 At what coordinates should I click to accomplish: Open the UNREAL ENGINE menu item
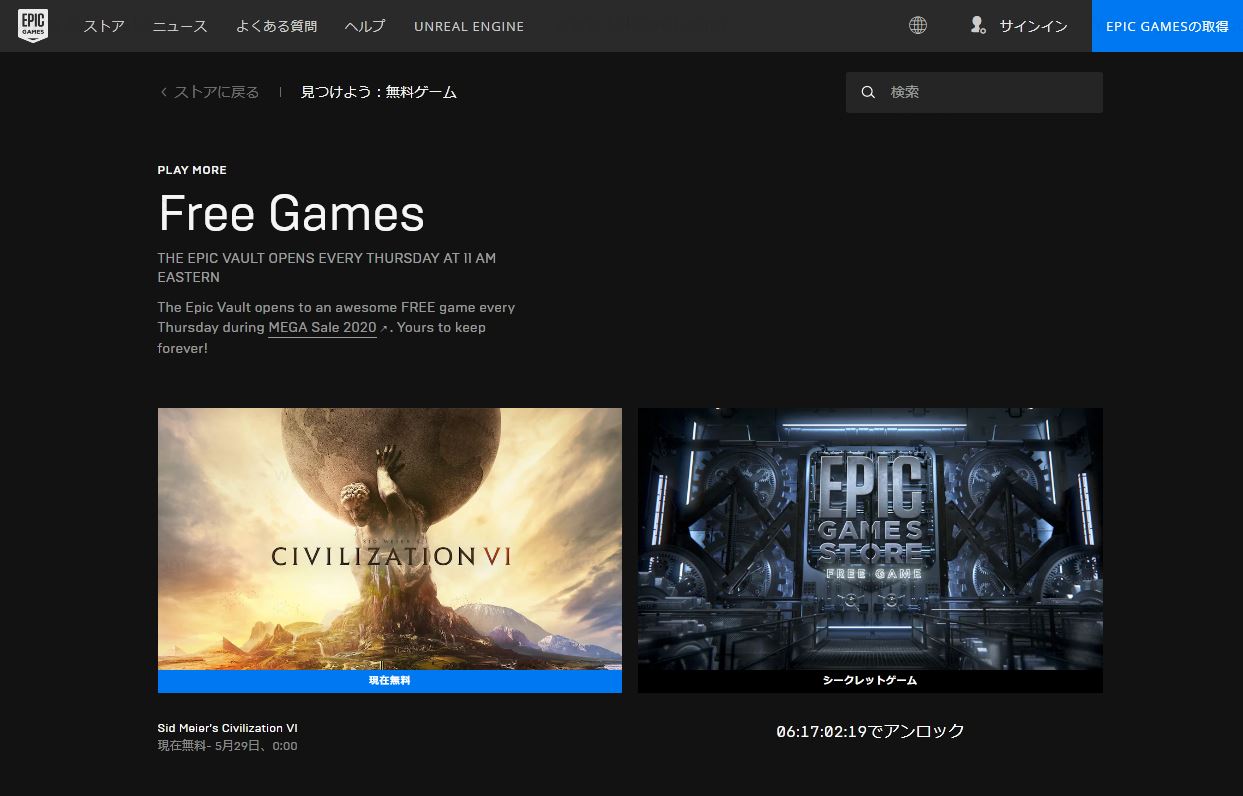469,26
